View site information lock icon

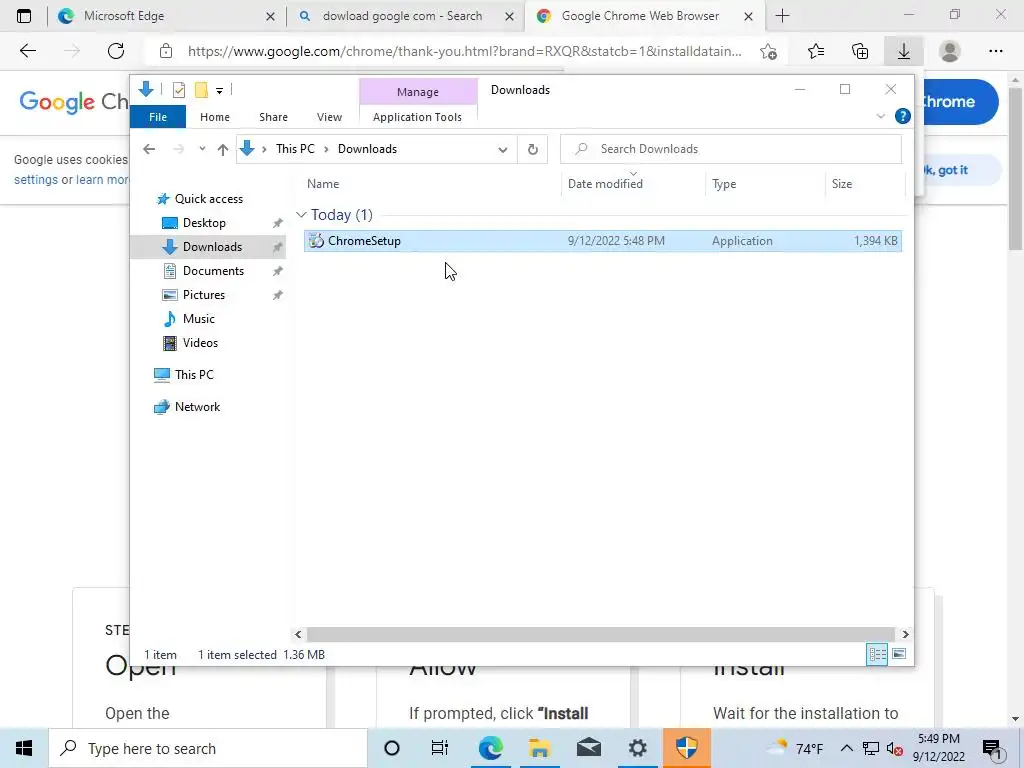166,51
